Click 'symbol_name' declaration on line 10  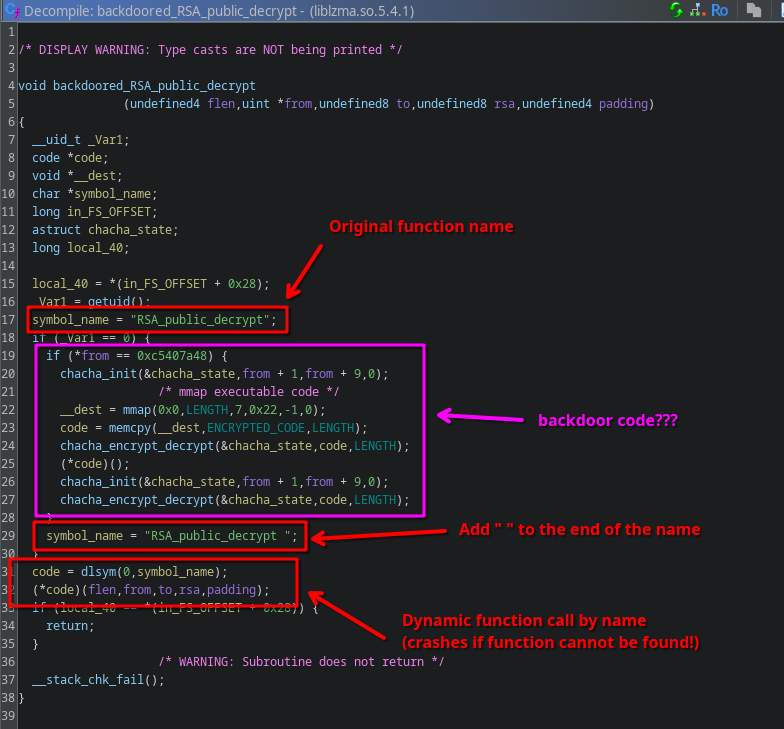112,194
